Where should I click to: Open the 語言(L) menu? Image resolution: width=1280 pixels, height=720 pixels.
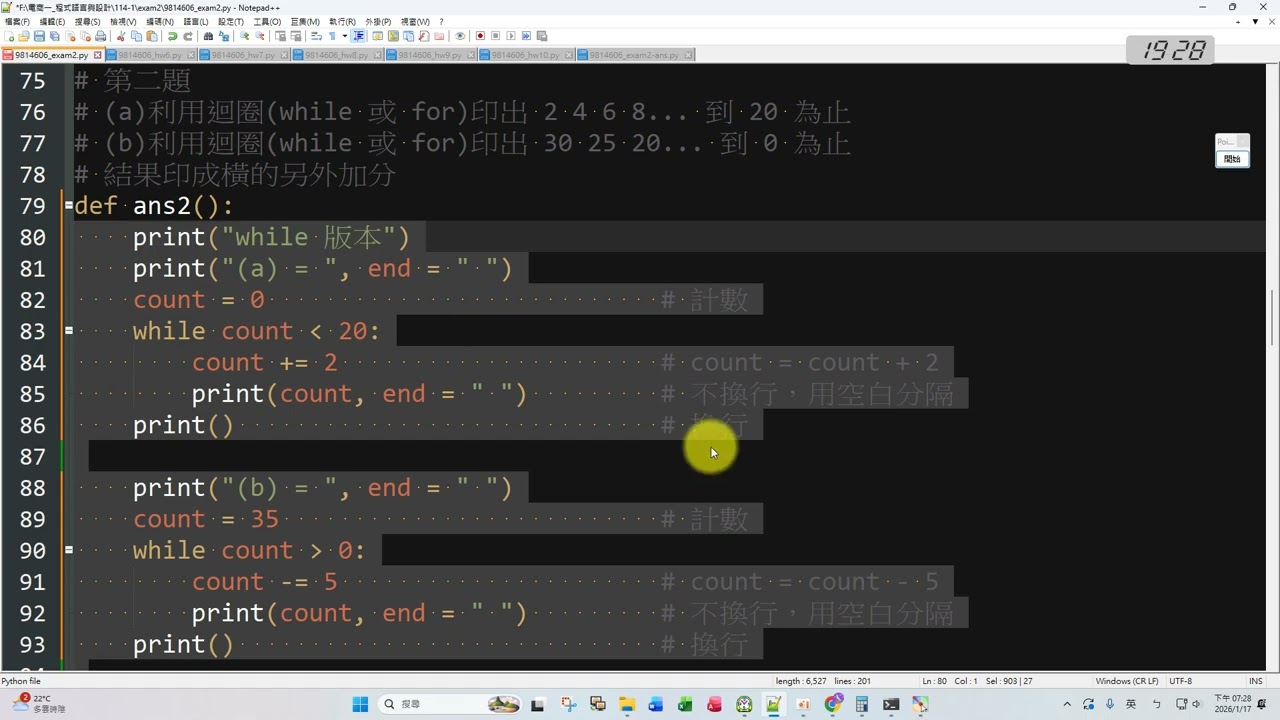point(197,21)
